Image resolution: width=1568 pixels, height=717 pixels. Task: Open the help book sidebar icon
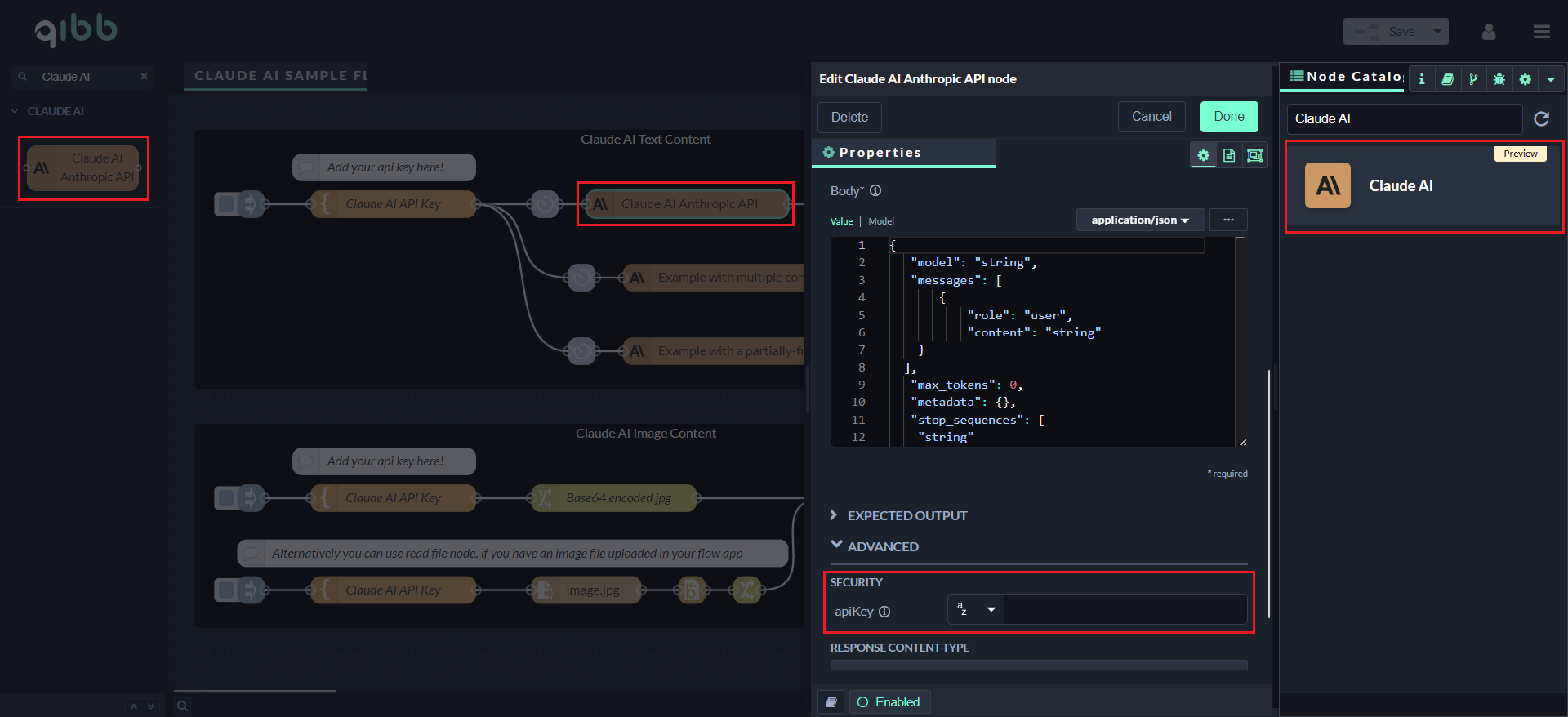tap(1447, 79)
